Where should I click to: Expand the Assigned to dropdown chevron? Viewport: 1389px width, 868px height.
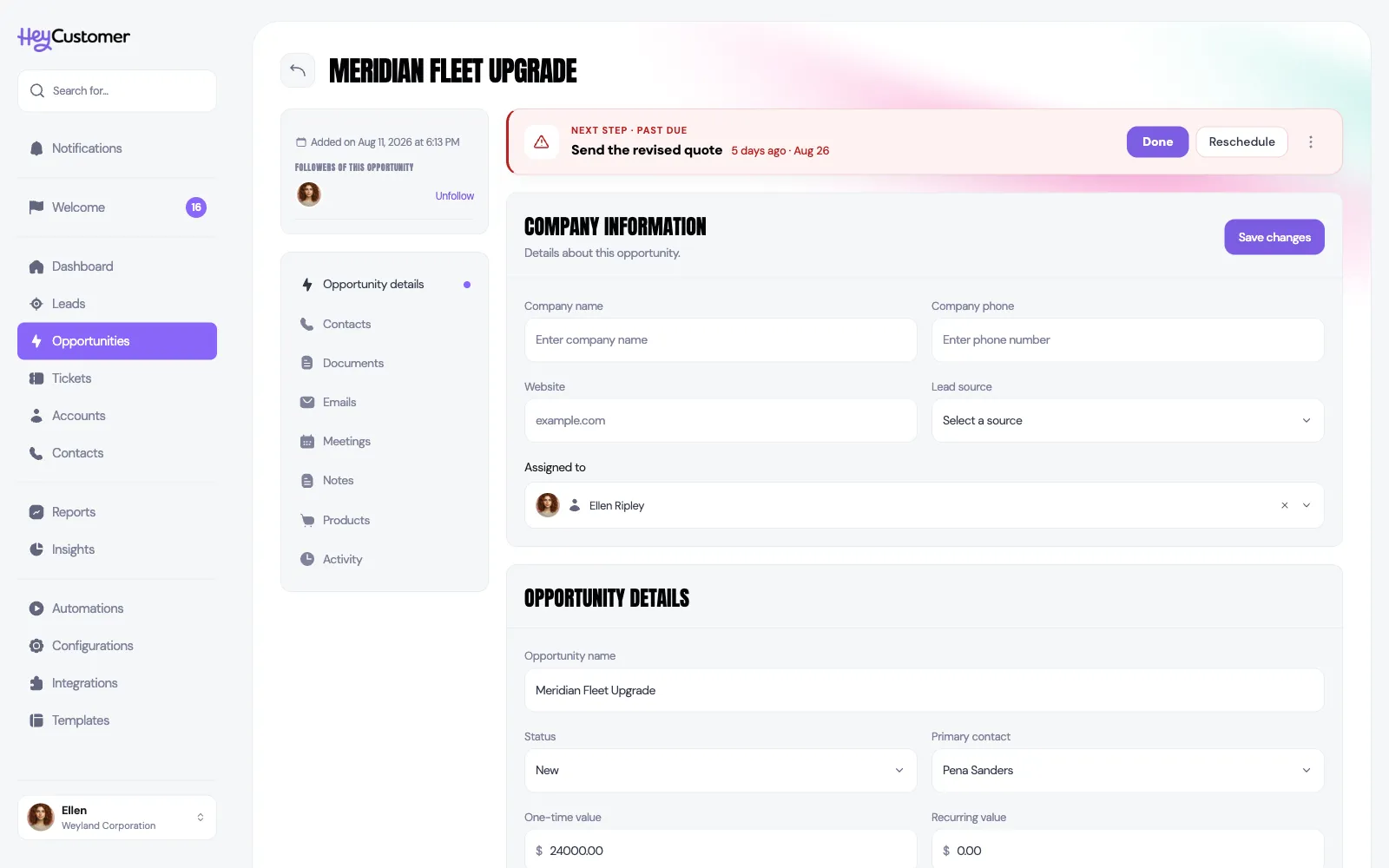(1307, 505)
